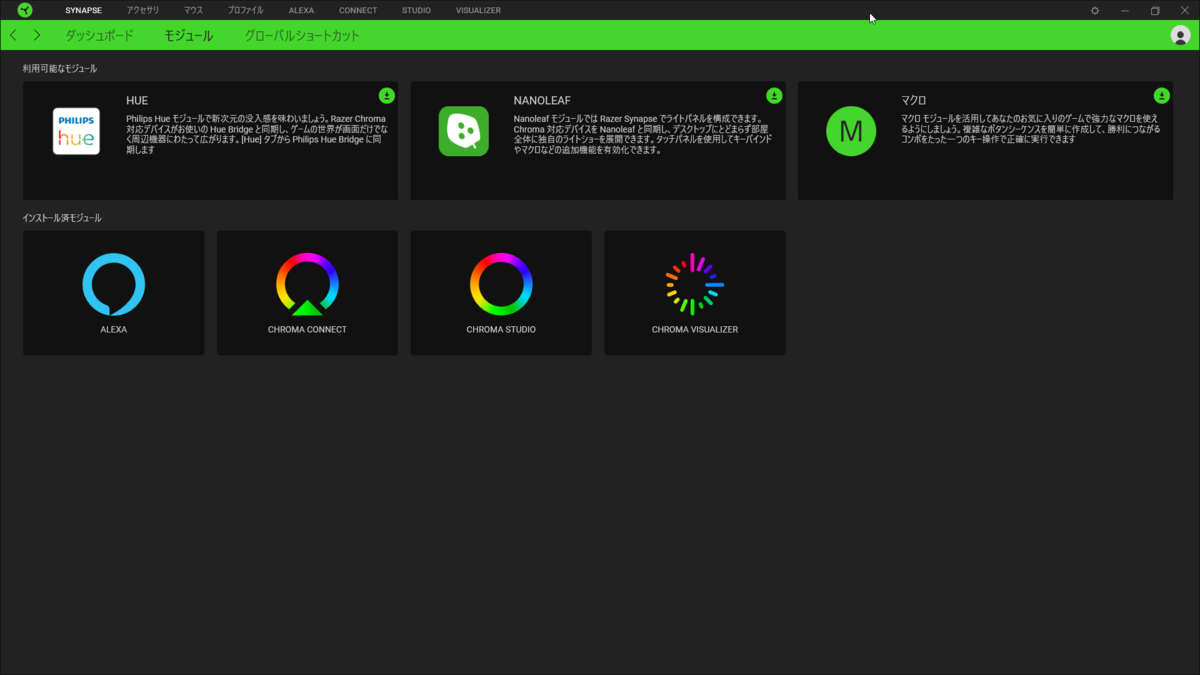Click the Nanoleaf green logo
1200x675 pixels.
464,131
